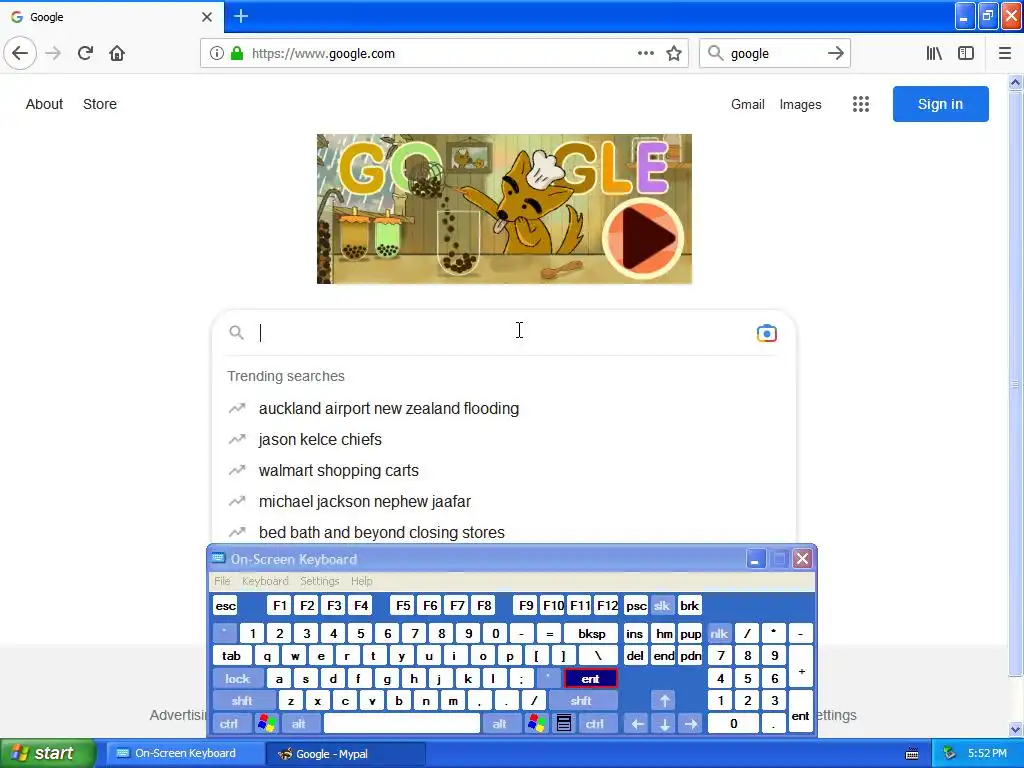Open the About link

(44, 104)
